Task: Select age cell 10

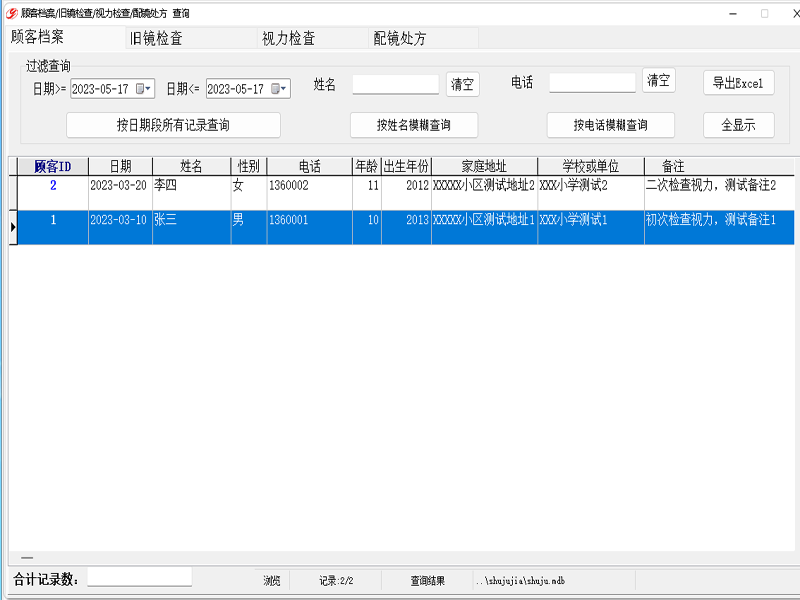Action: coord(366,227)
